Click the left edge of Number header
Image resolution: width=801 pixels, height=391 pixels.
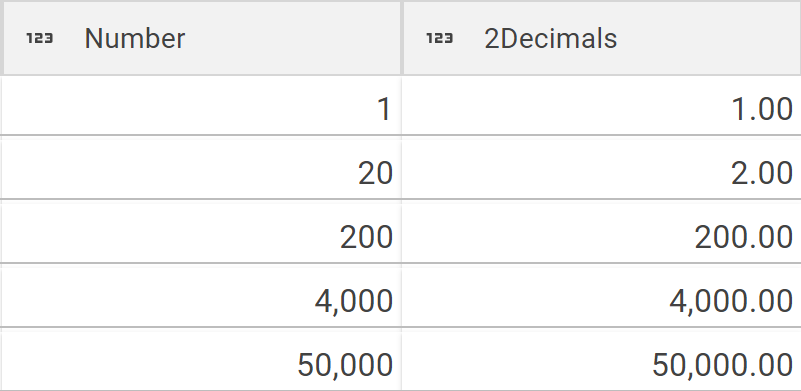pos(2,38)
